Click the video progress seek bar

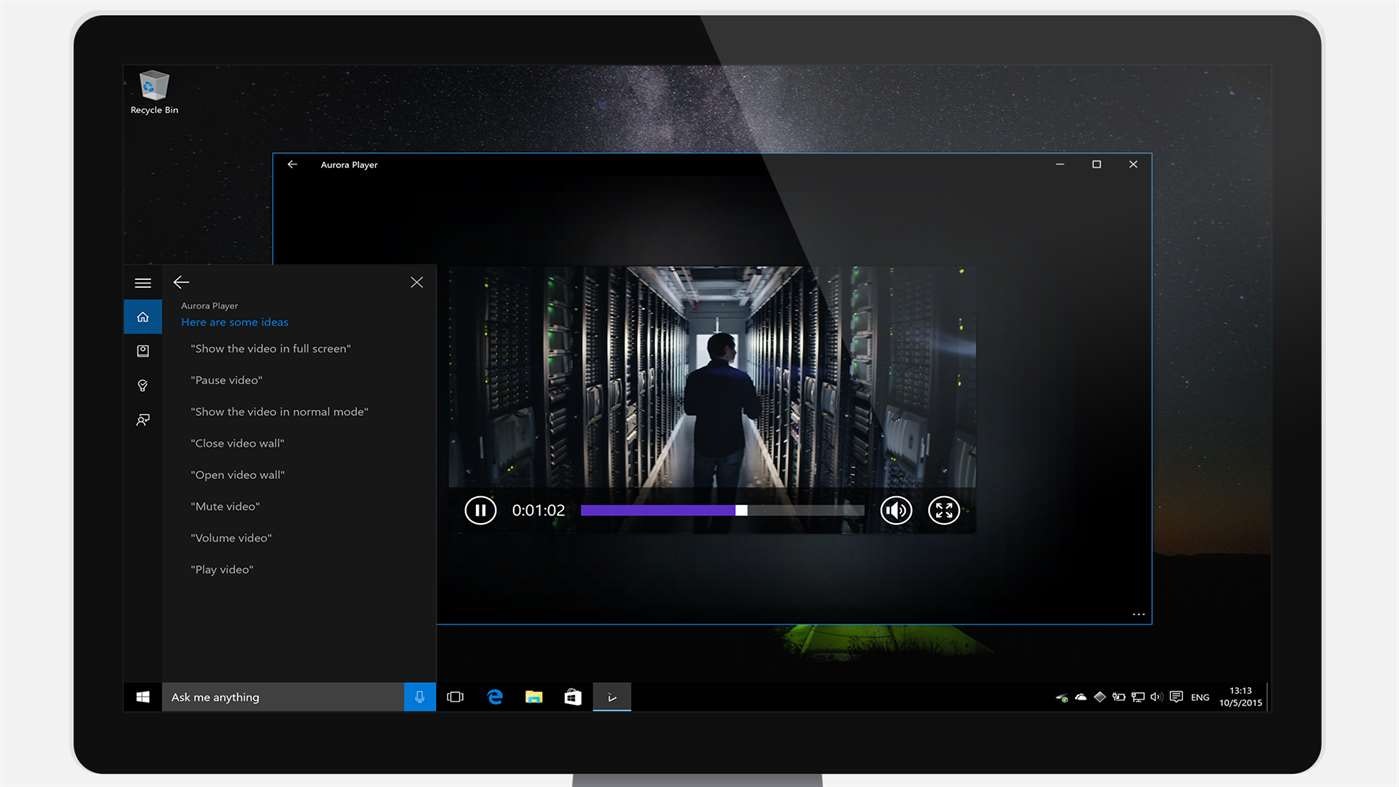tap(722, 510)
